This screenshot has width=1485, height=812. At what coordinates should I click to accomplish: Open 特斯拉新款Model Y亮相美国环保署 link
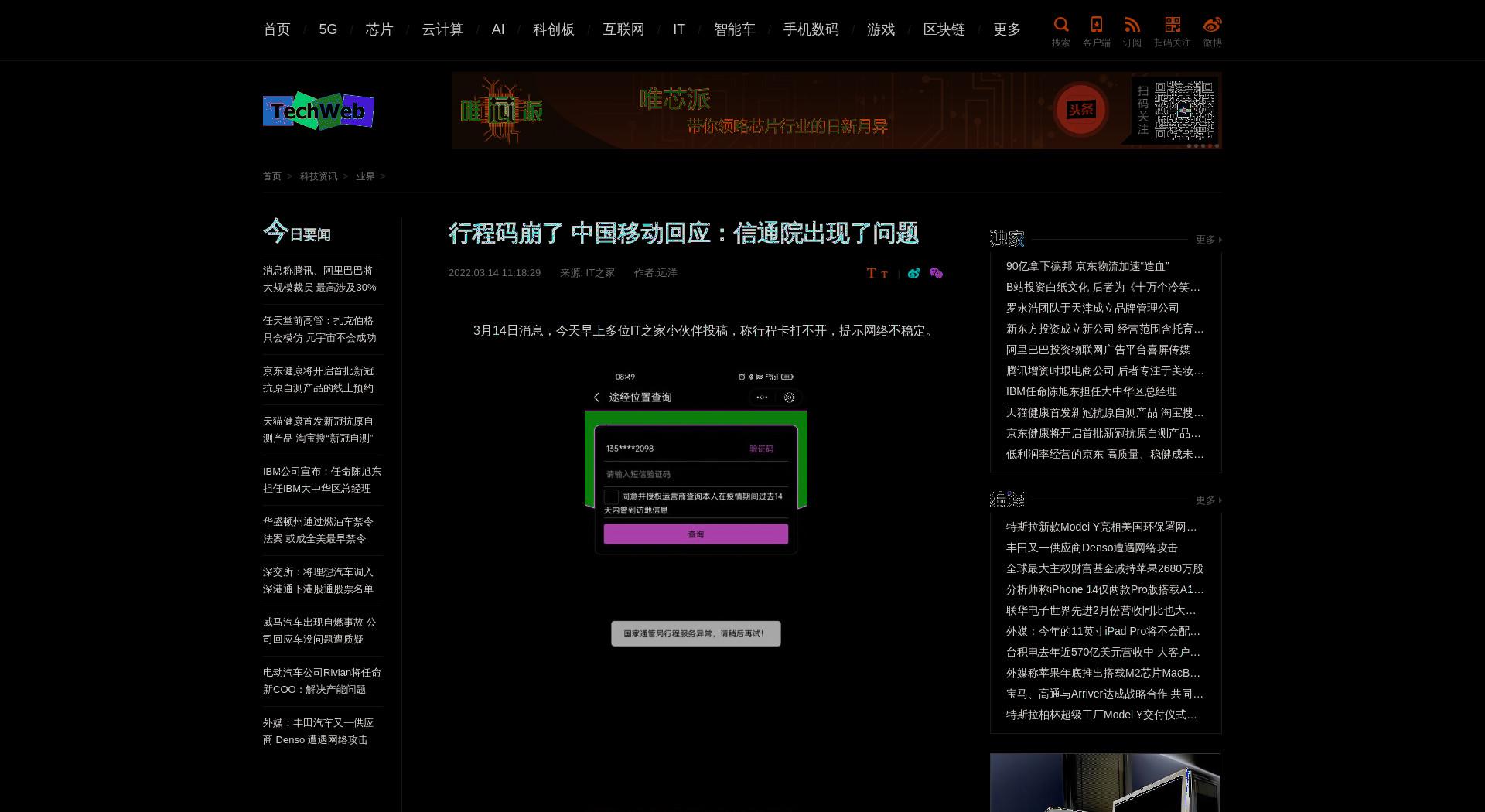1101,527
